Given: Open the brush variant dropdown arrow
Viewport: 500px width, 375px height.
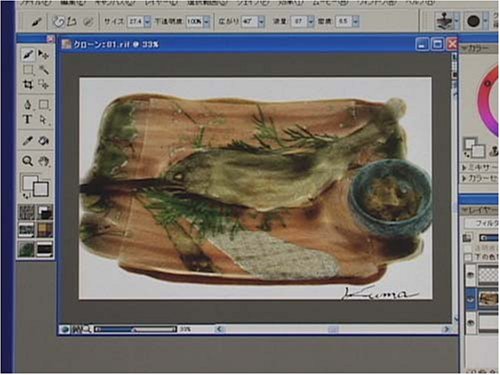Looking at the screenshot, I should click(x=486, y=21).
